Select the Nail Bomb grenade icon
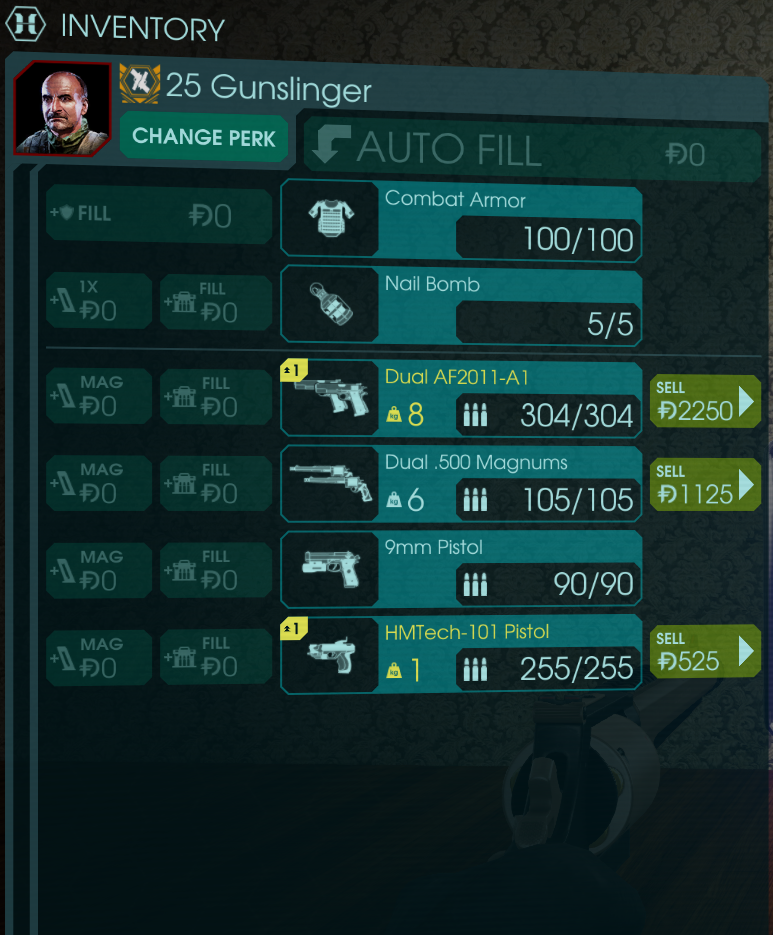This screenshot has height=935, width=773. click(x=331, y=304)
